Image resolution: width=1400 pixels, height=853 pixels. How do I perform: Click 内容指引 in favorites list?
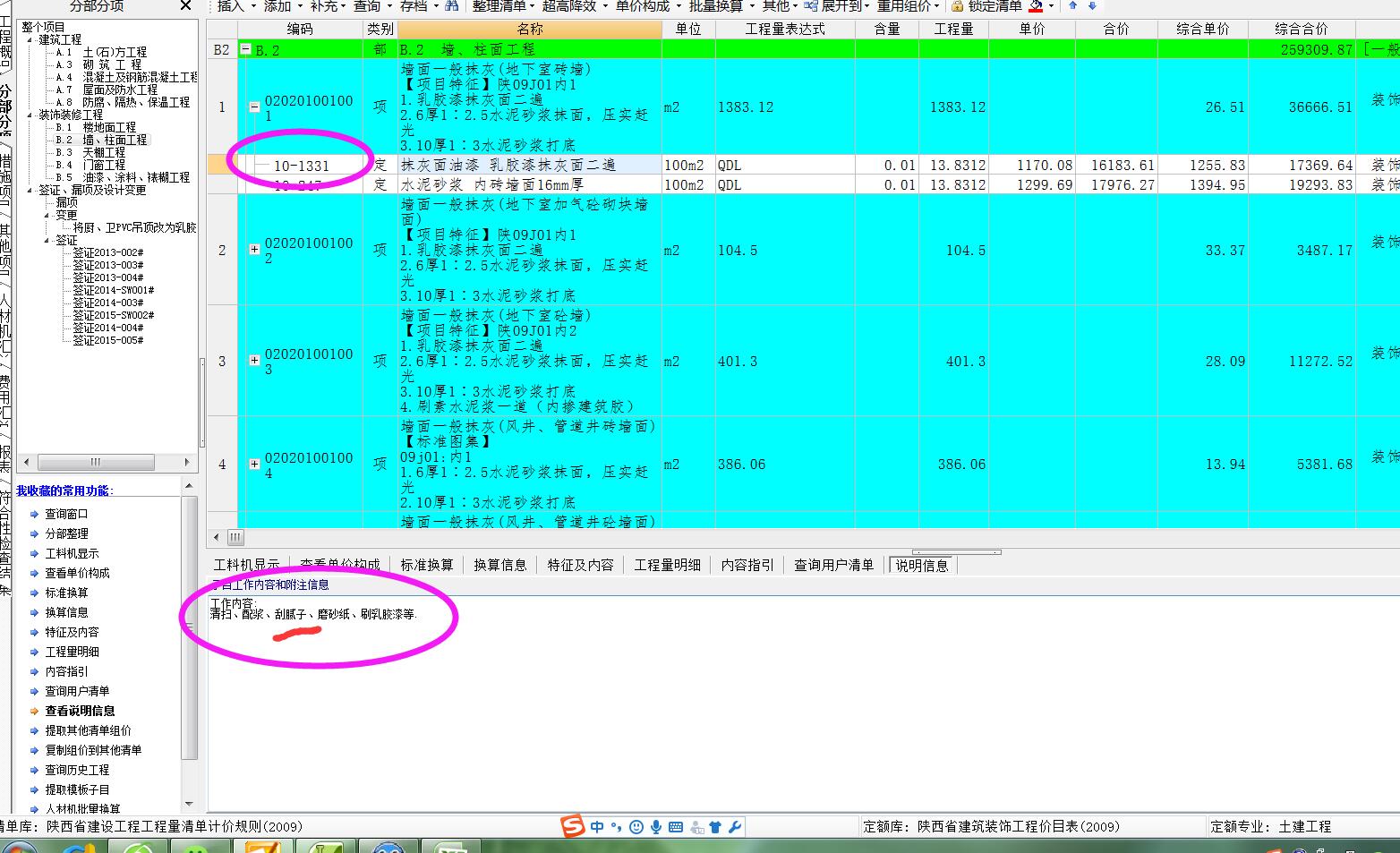coord(67,671)
